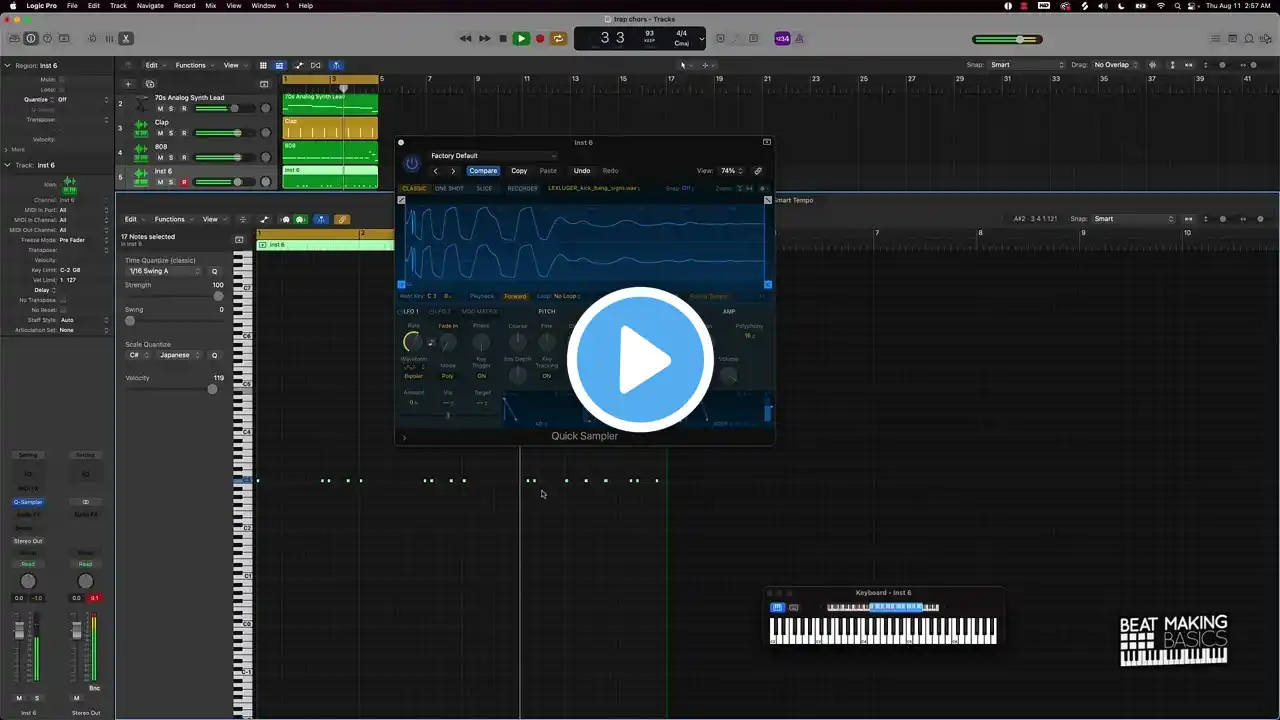Viewport: 1280px width, 720px height.
Task: Adjust the Velocity slider in Piano Roll
Action: coord(172,389)
